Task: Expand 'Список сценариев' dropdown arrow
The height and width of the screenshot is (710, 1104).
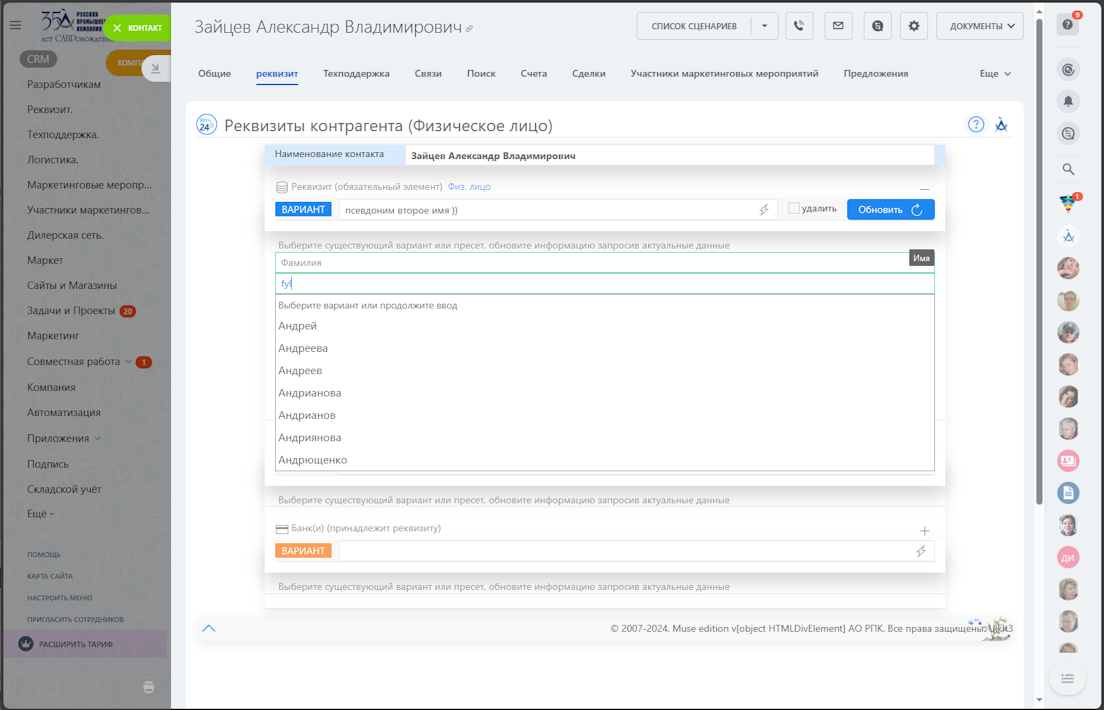Action: coord(764,26)
